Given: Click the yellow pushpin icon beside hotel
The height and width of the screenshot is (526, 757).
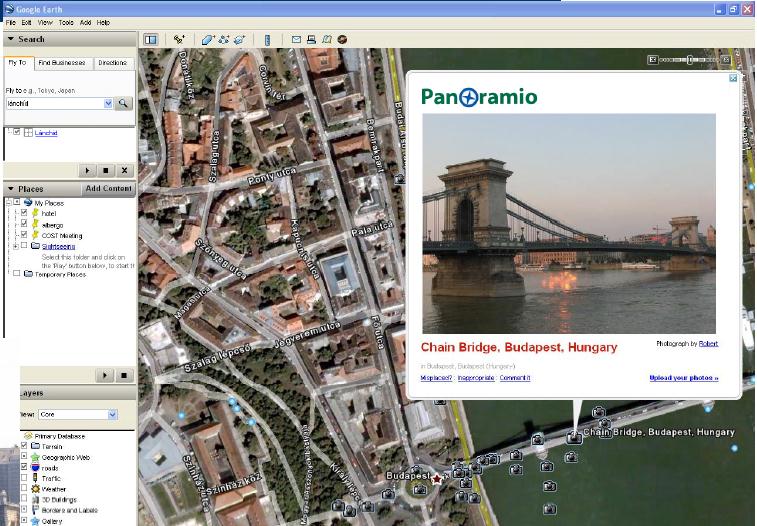Looking at the screenshot, I should (35, 213).
